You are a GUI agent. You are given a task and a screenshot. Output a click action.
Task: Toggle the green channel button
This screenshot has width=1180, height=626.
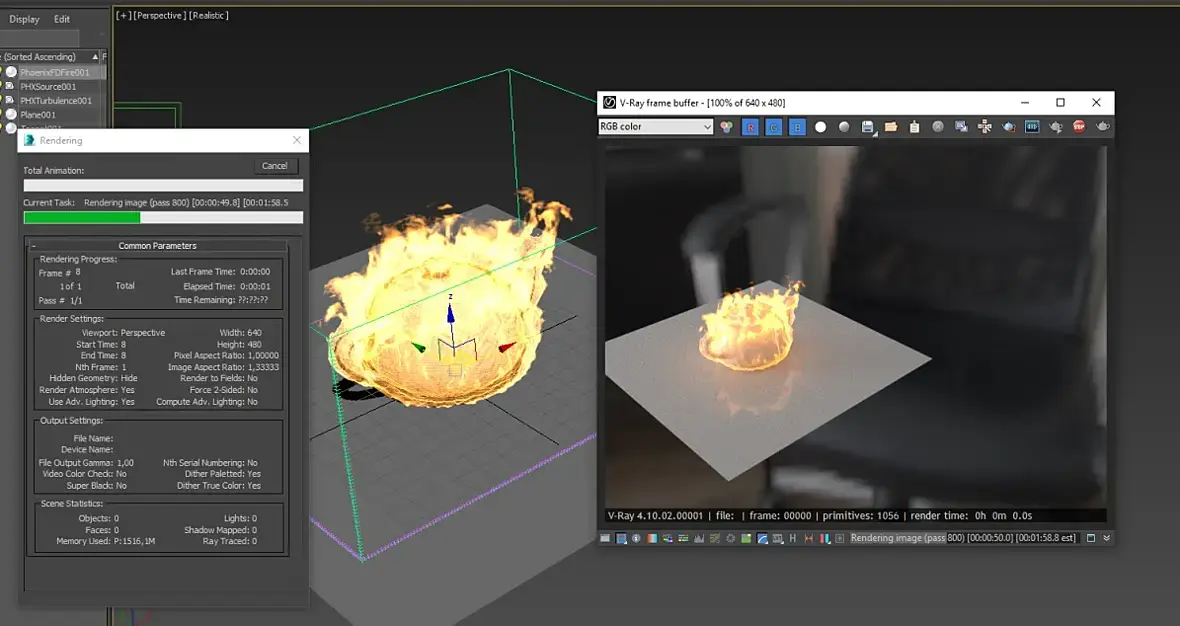(774, 127)
